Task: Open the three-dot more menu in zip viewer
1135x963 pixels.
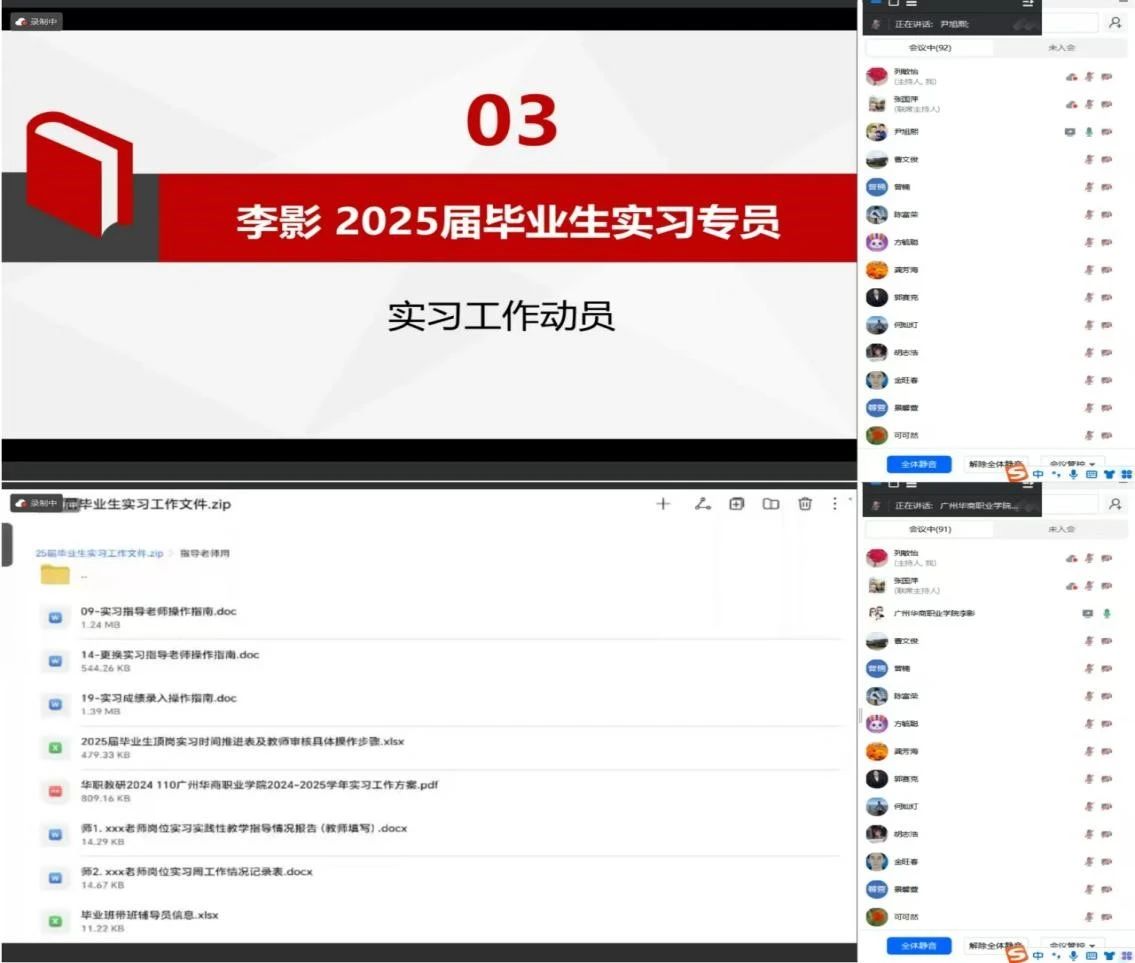Action: [x=835, y=504]
